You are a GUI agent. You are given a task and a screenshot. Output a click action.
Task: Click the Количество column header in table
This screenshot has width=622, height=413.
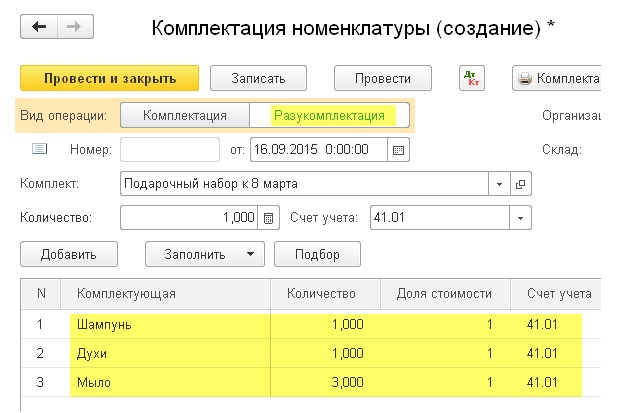pos(325,294)
